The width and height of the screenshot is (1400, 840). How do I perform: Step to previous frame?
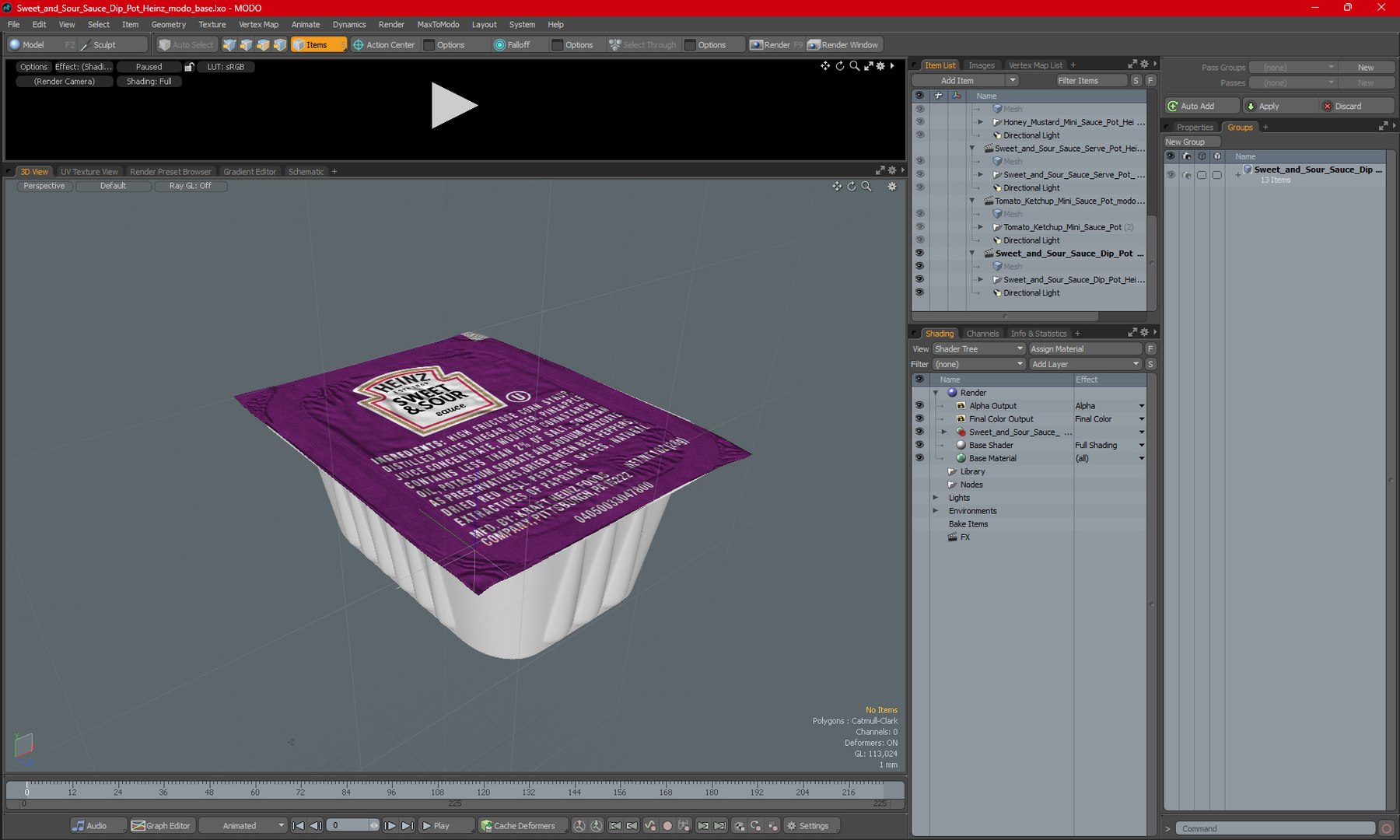click(315, 825)
